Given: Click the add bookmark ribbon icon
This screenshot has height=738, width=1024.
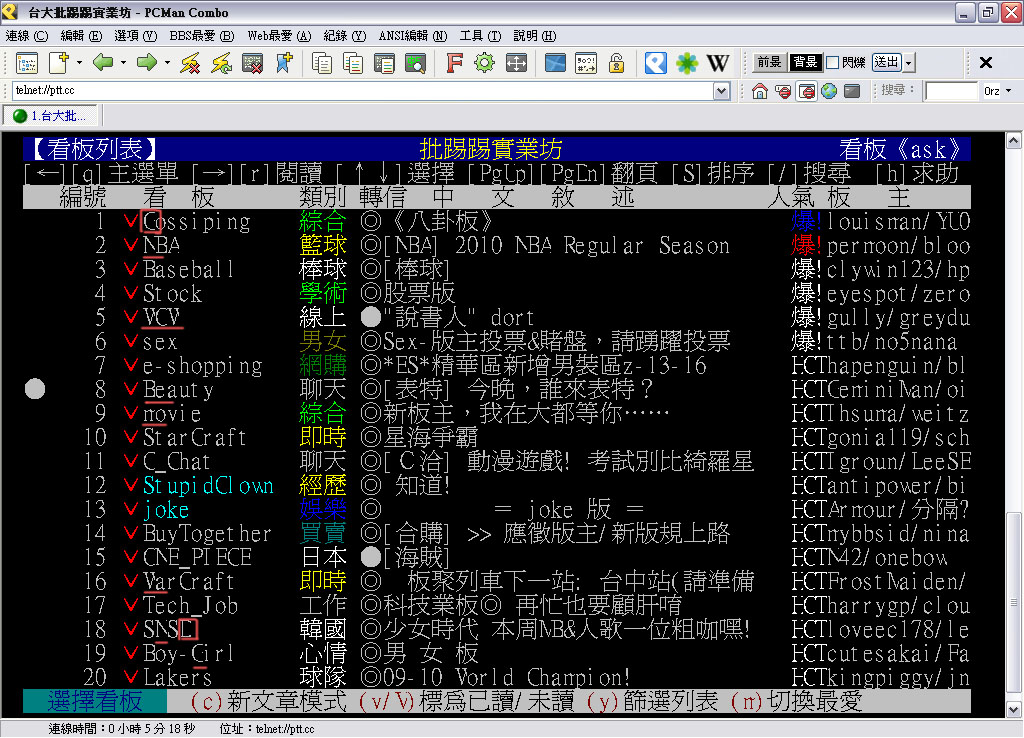Looking at the screenshot, I should (x=284, y=63).
